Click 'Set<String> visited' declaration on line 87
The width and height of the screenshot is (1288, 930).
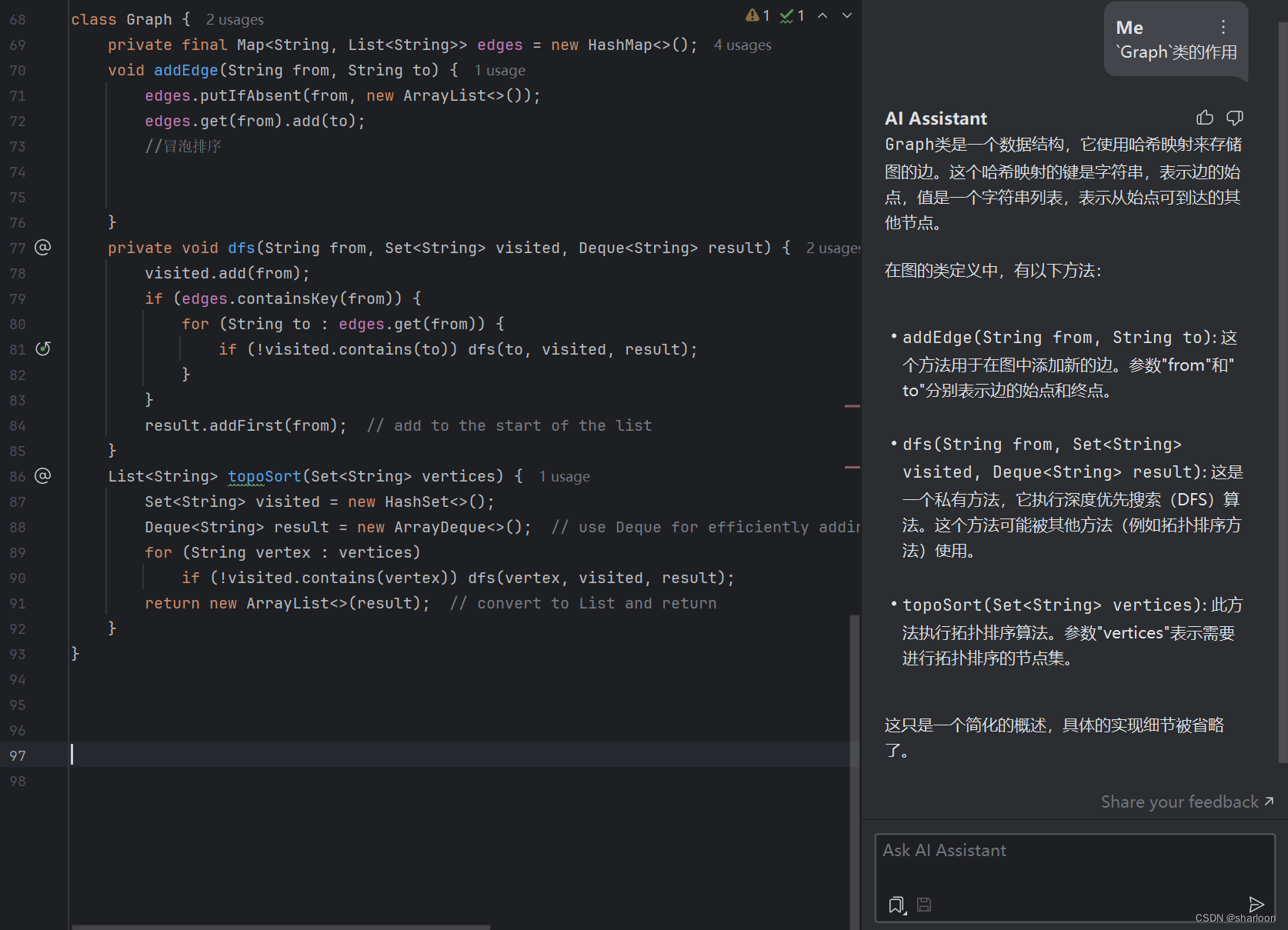[x=232, y=502]
